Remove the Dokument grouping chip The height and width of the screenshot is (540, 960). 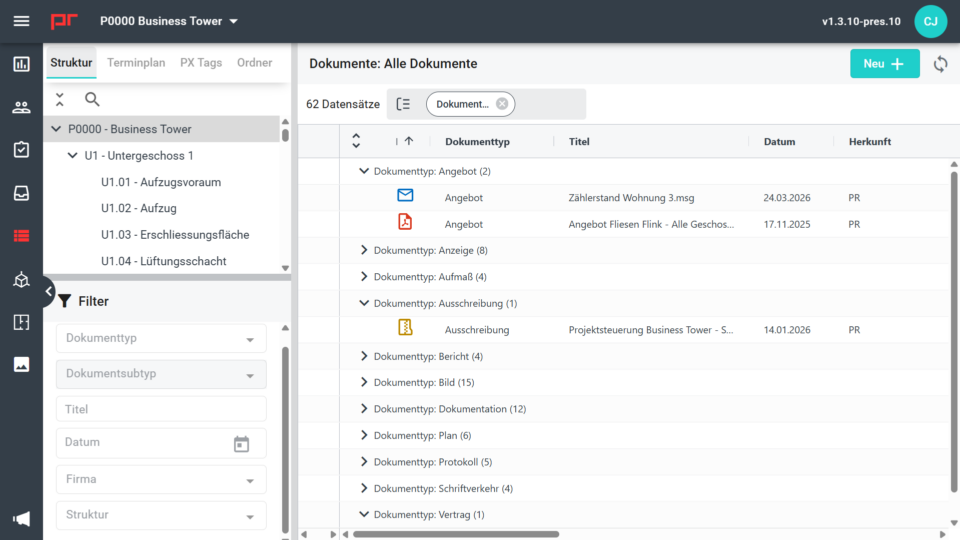[x=502, y=104]
